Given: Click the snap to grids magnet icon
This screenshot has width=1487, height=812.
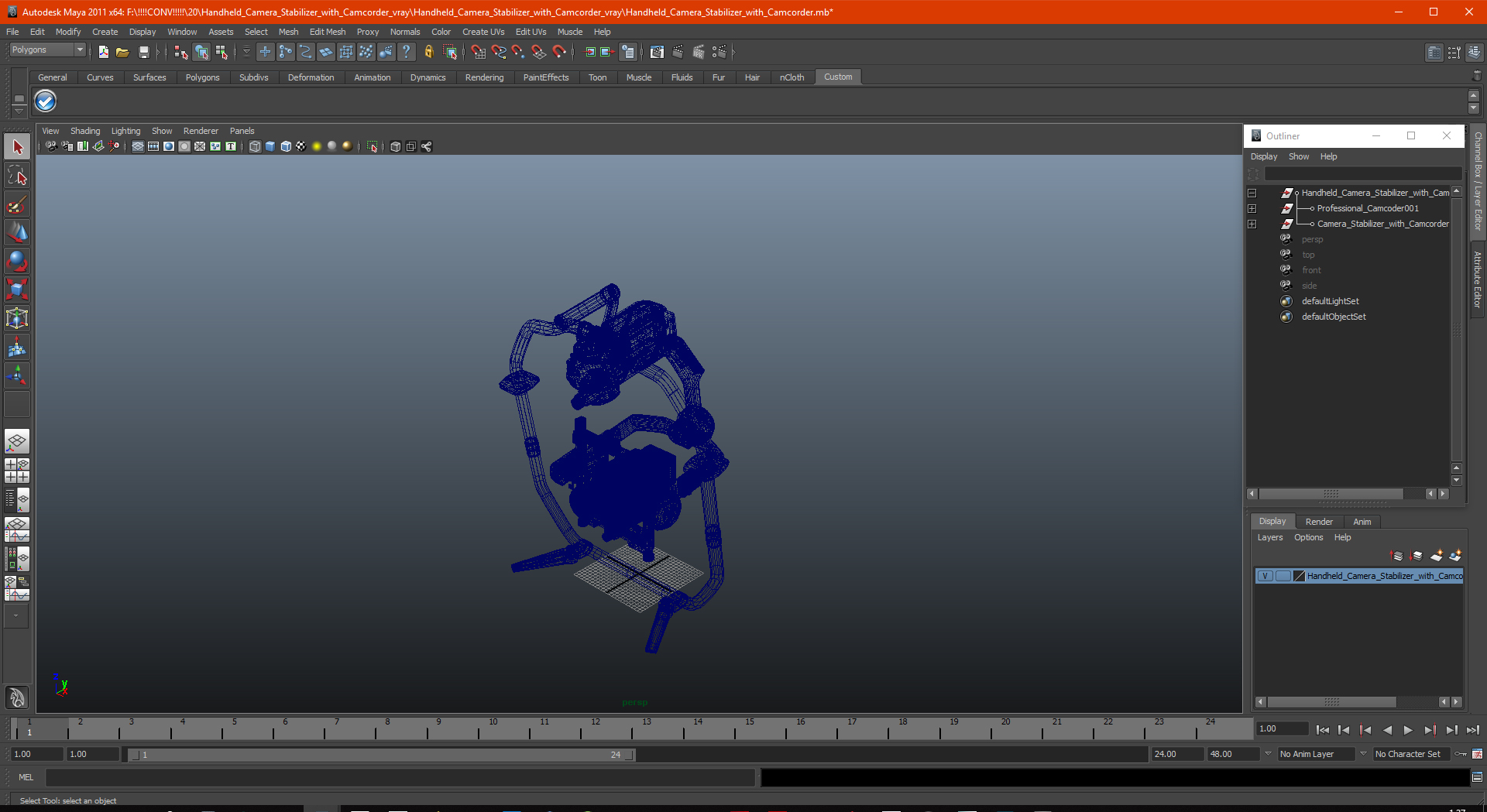Looking at the screenshot, I should point(479,52).
